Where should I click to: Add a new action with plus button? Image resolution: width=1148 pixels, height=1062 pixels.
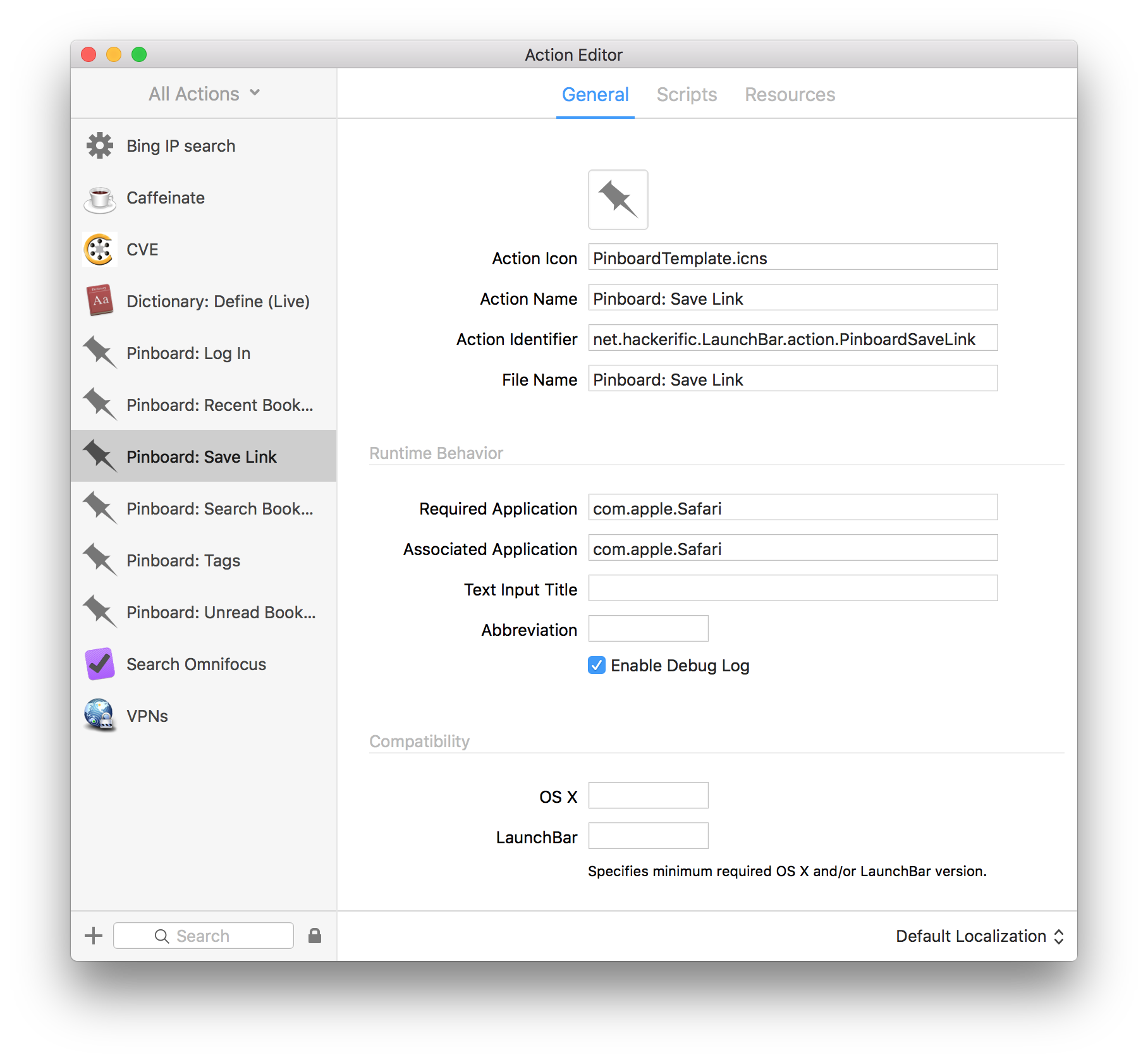[94, 936]
